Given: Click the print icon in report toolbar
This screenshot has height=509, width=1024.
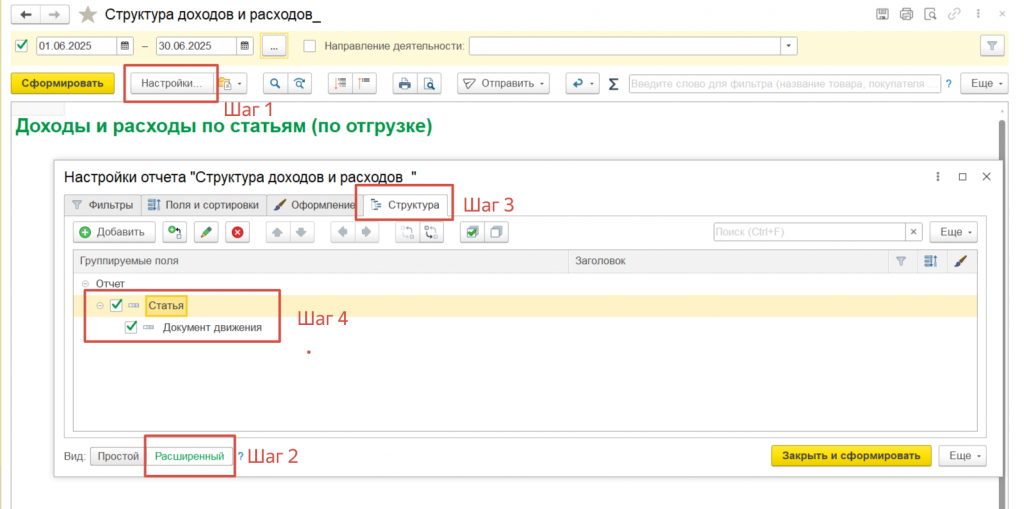Looking at the screenshot, I should click(x=404, y=84).
